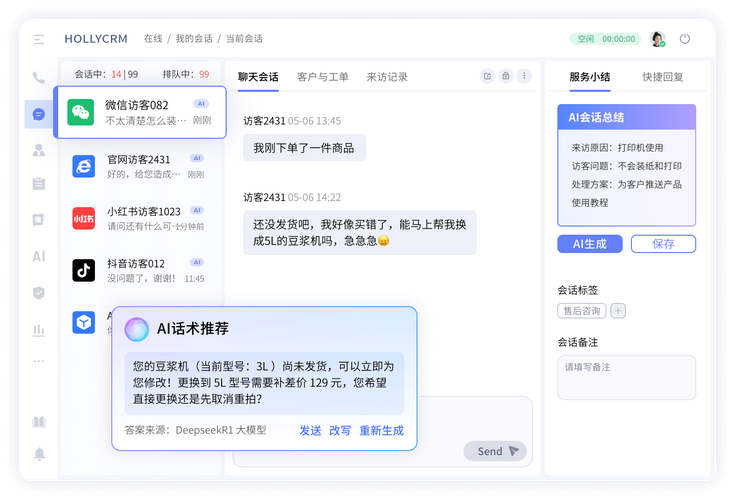Click the blue cube app channel icon
The height and width of the screenshot is (500, 735).
tap(84, 322)
